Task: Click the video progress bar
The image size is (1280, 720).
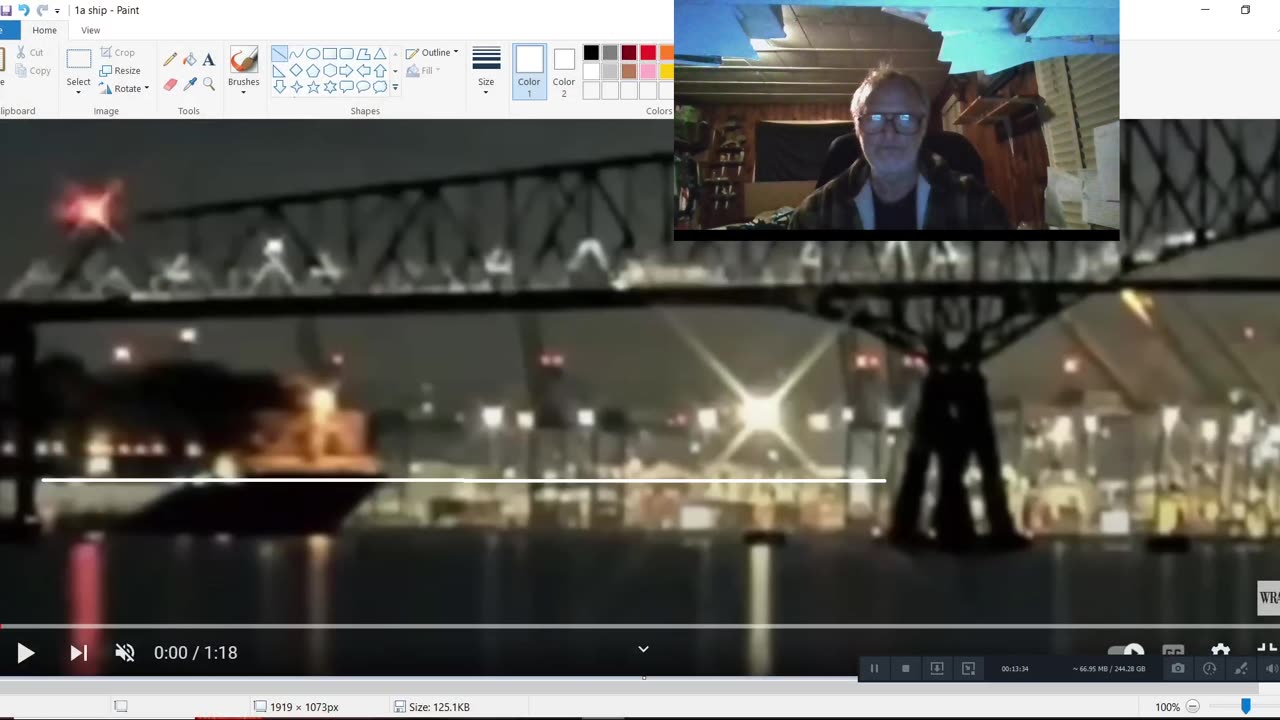Action: 640,626
